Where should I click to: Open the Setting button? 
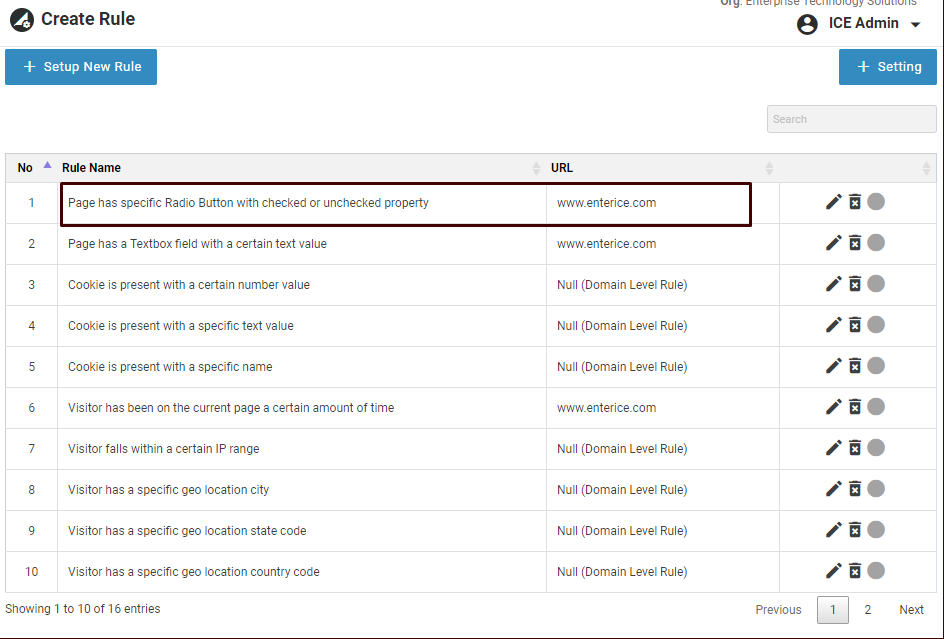[888, 67]
